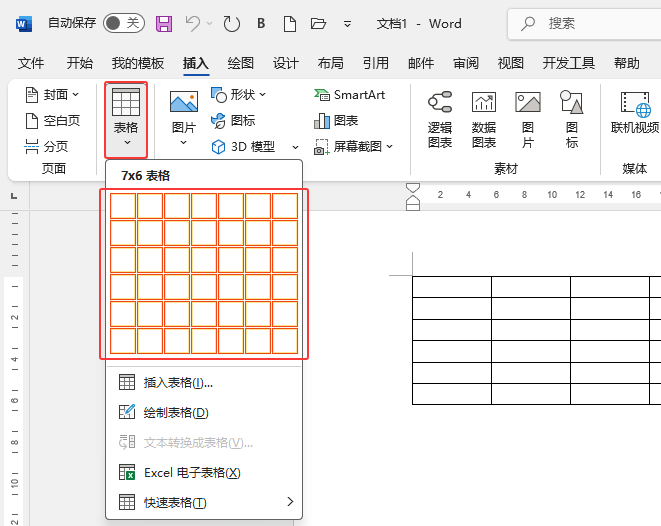Create a new blank document icon
This screenshot has width=661, height=526.
[290, 24]
